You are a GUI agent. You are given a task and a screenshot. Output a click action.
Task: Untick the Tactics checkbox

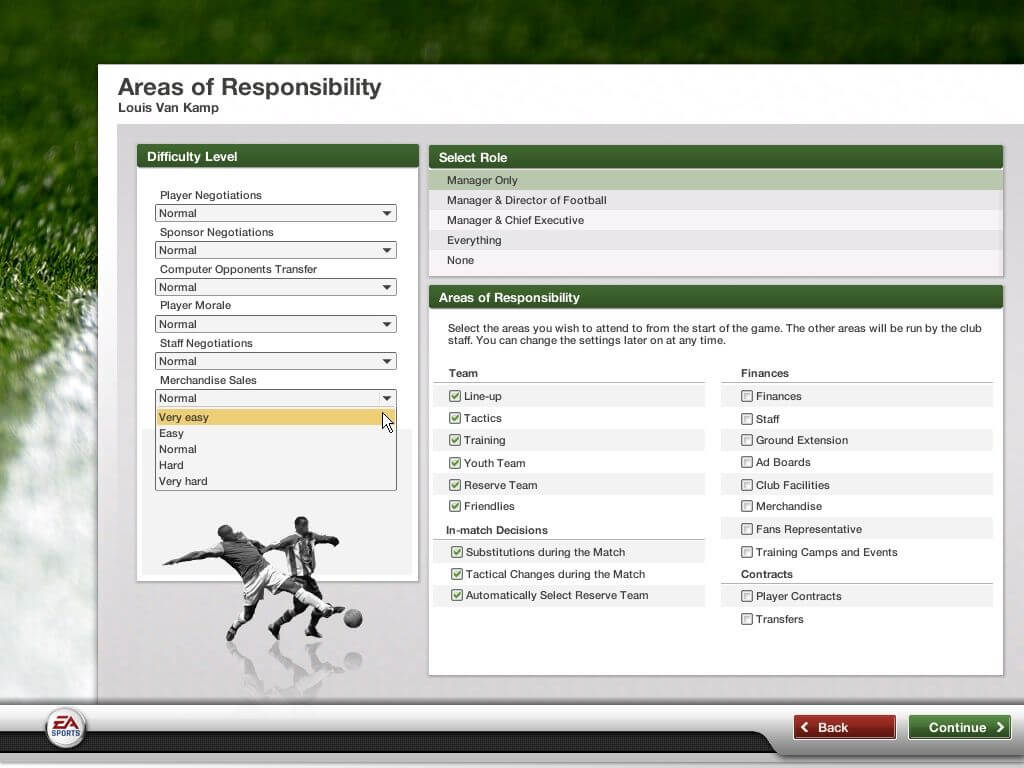click(455, 418)
